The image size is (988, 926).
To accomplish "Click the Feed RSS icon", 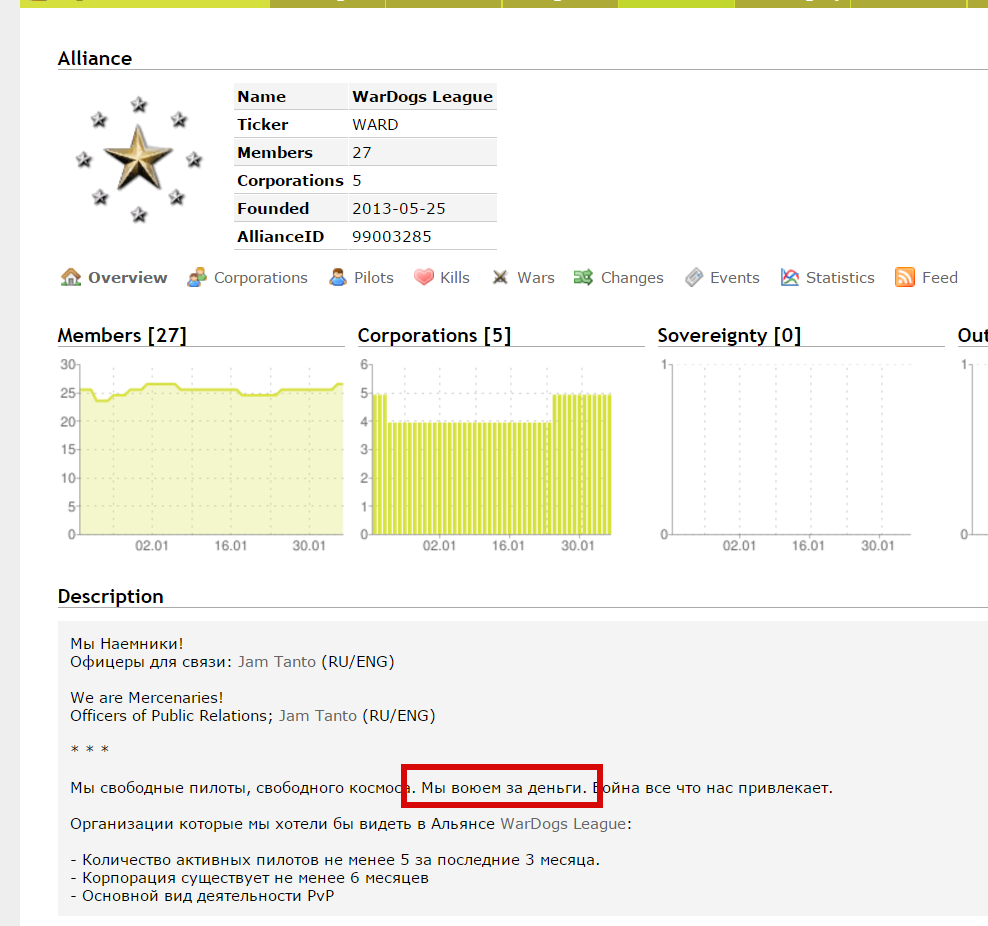I will coord(905,277).
